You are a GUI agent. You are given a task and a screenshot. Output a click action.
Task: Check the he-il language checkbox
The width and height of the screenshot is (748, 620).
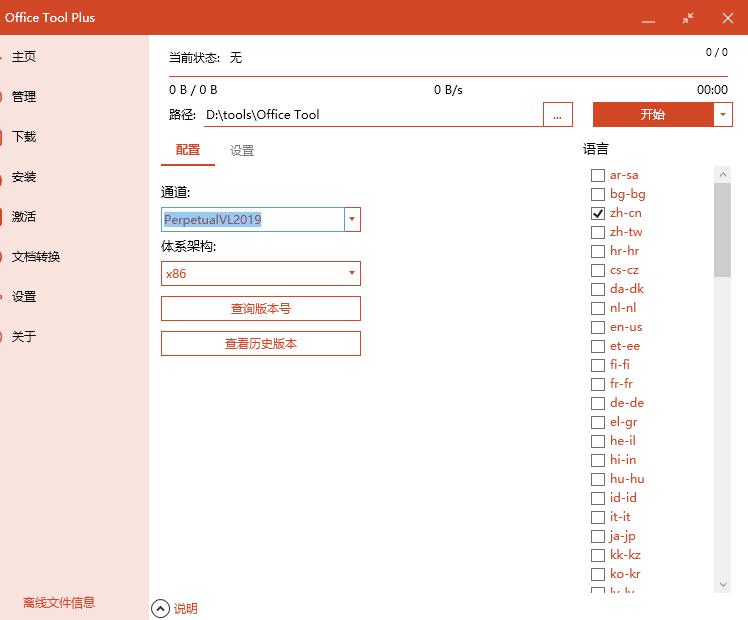pyautogui.click(x=598, y=441)
